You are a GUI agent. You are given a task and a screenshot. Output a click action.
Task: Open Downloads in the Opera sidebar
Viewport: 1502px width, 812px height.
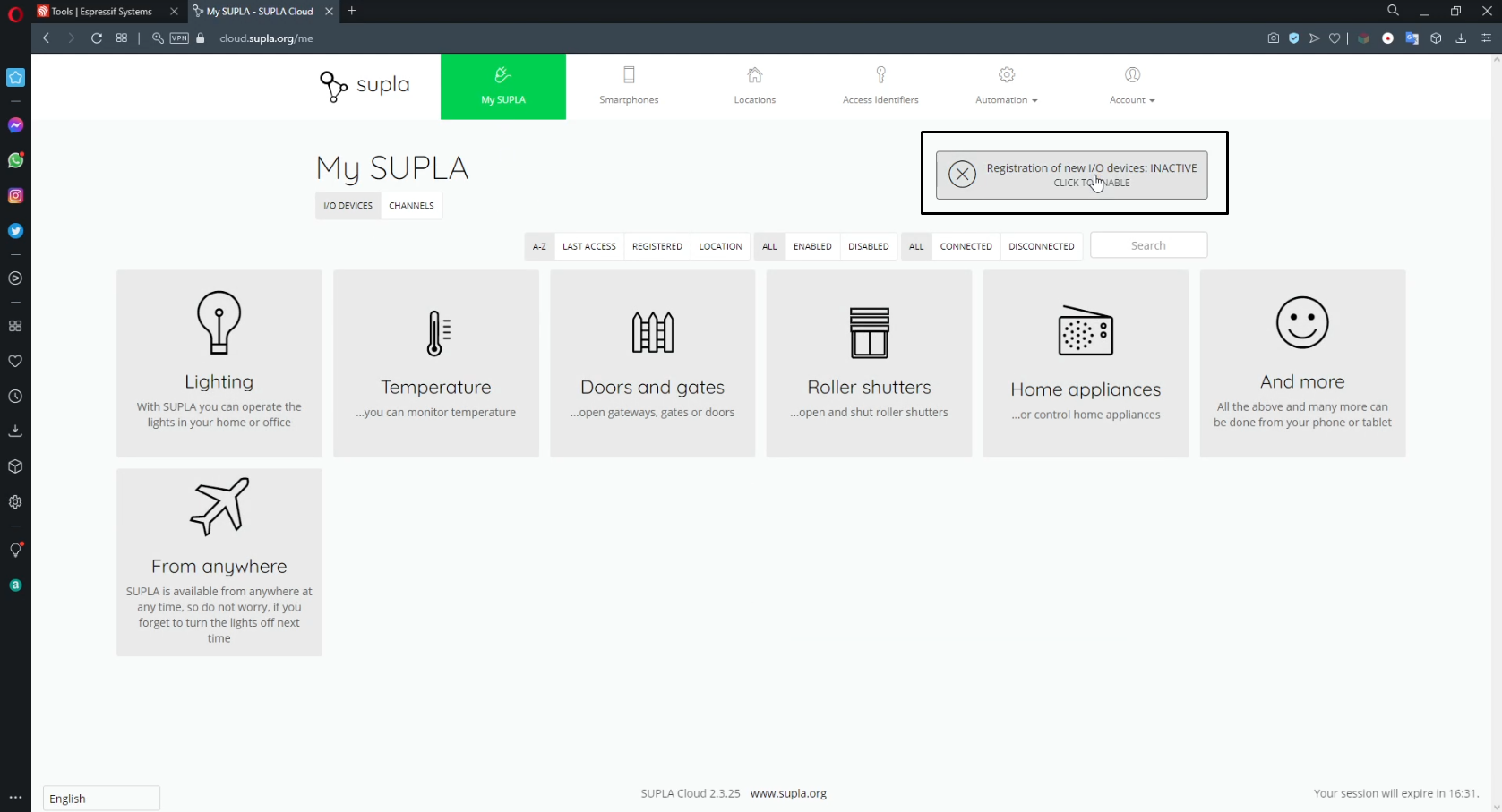(x=15, y=432)
